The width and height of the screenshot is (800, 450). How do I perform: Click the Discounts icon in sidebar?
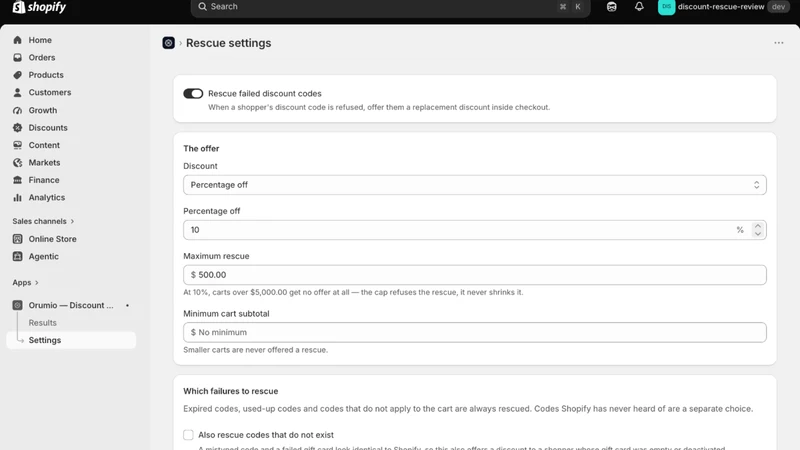pos(17,128)
